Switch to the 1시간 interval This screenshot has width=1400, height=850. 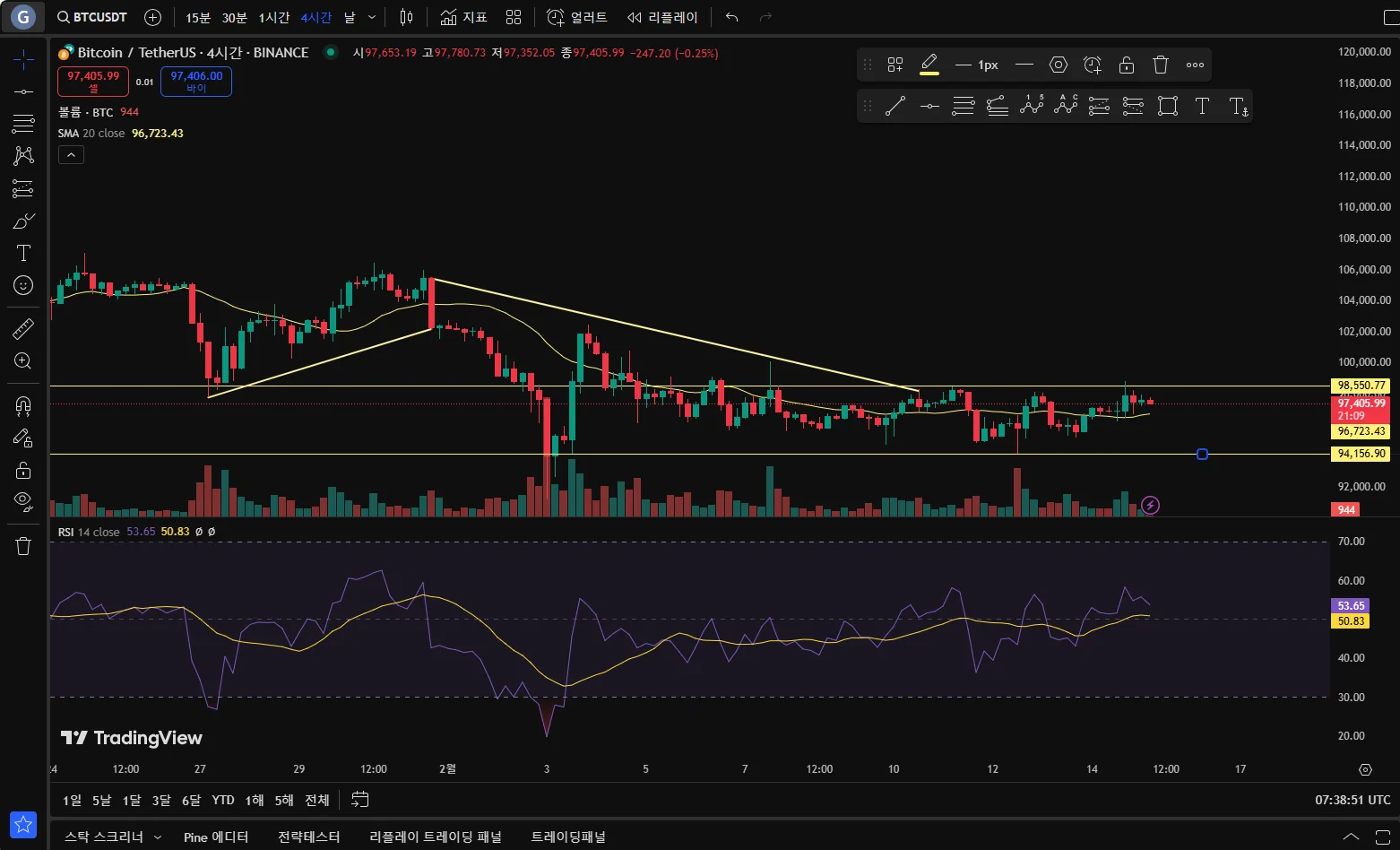(274, 17)
